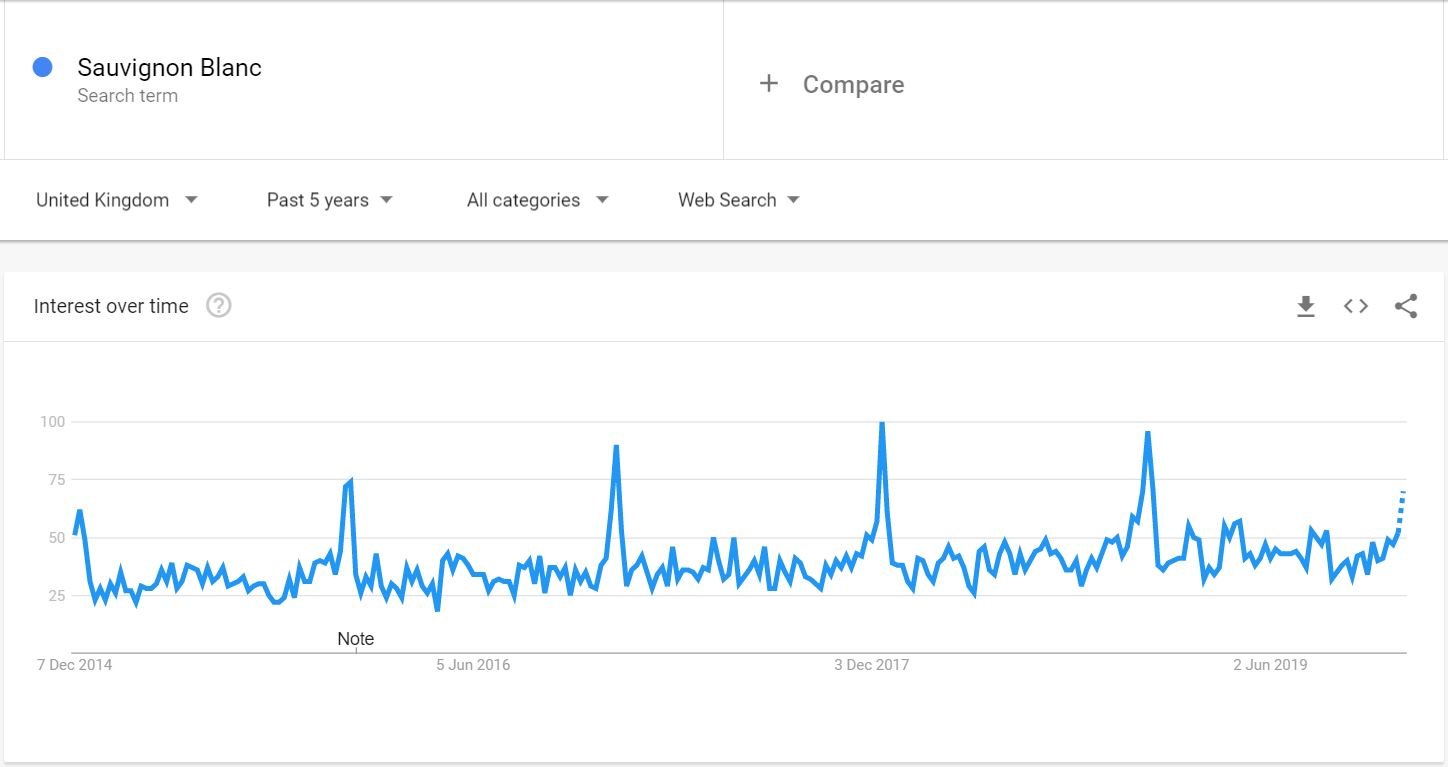1448x767 pixels.
Task: Click the Interest over time heading
Action: [x=111, y=306]
